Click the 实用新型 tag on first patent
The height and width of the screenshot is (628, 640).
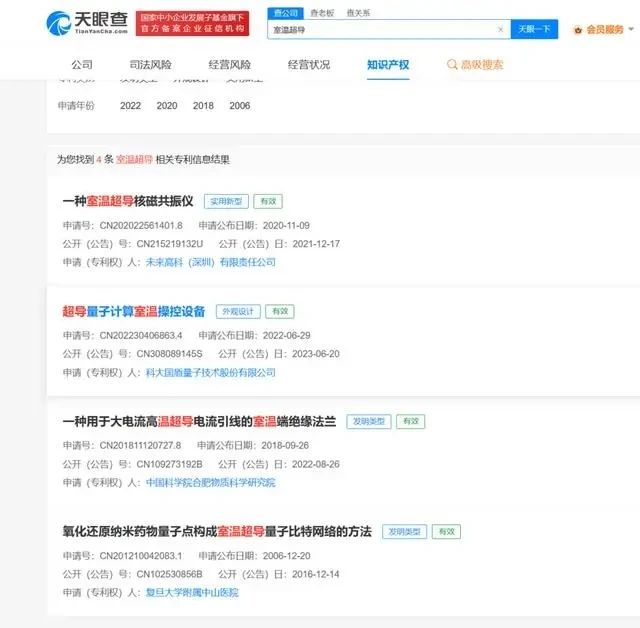[226, 201]
